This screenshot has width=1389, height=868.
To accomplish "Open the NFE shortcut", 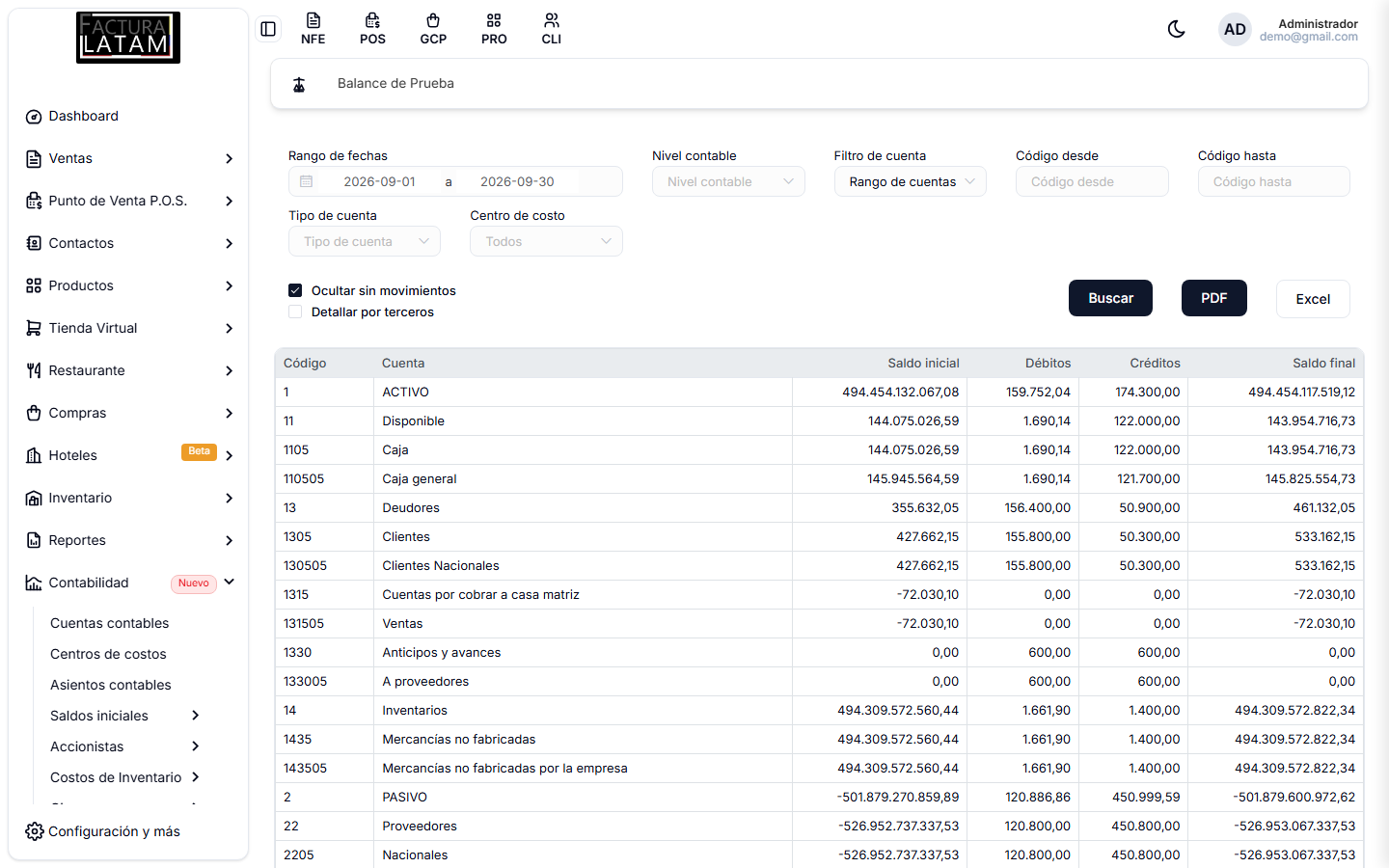I will (x=313, y=29).
